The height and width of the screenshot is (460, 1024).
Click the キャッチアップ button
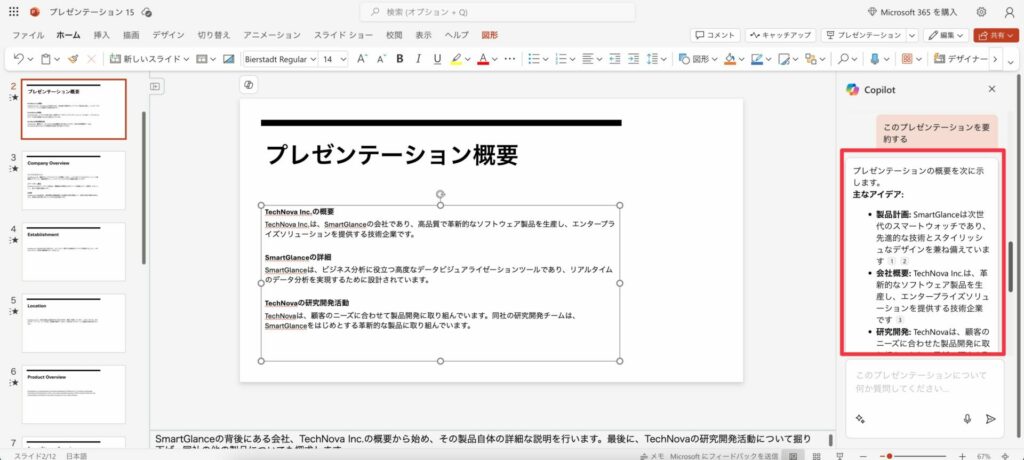point(780,35)
